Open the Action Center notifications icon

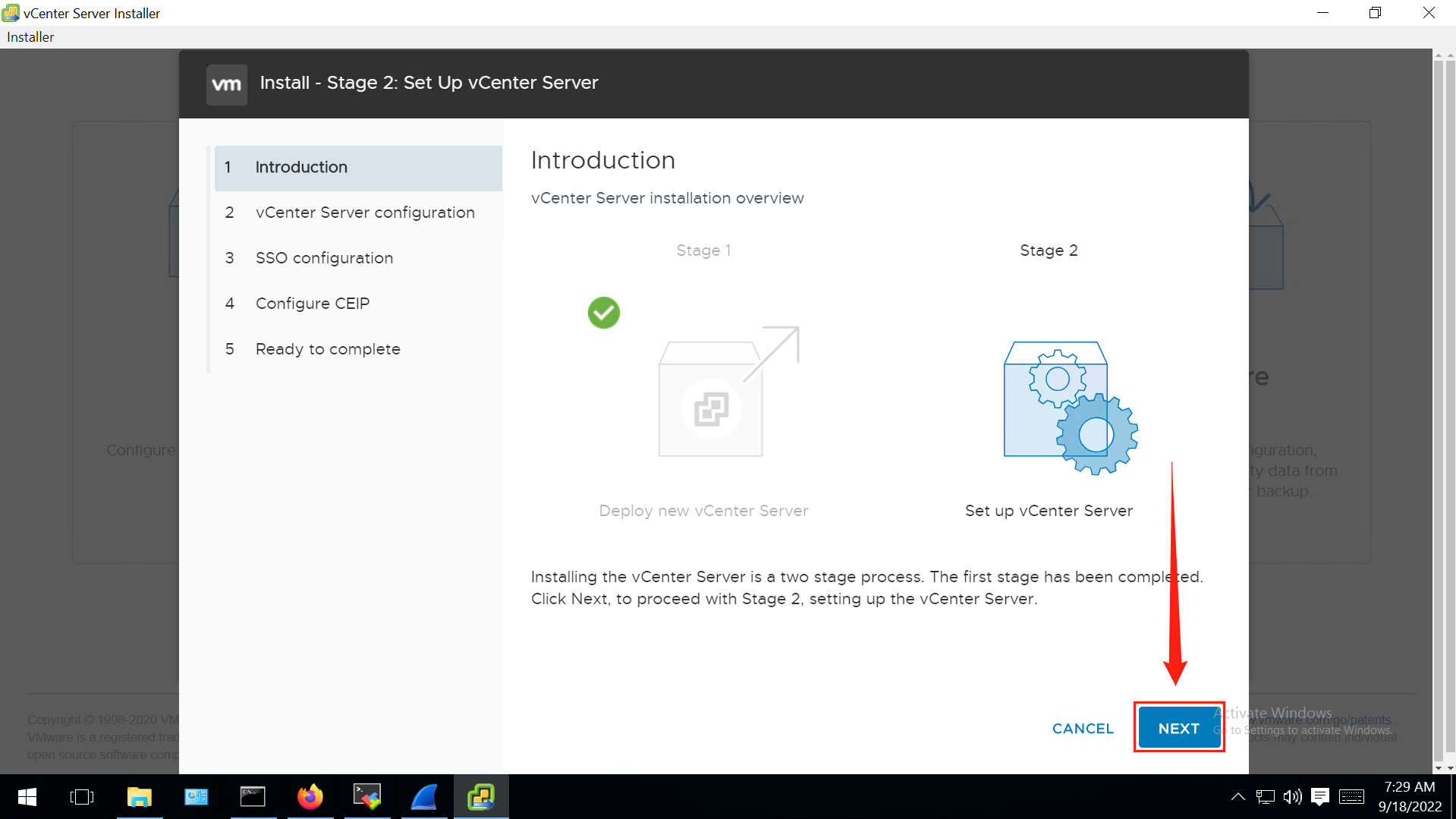[x=1320, y=797]
